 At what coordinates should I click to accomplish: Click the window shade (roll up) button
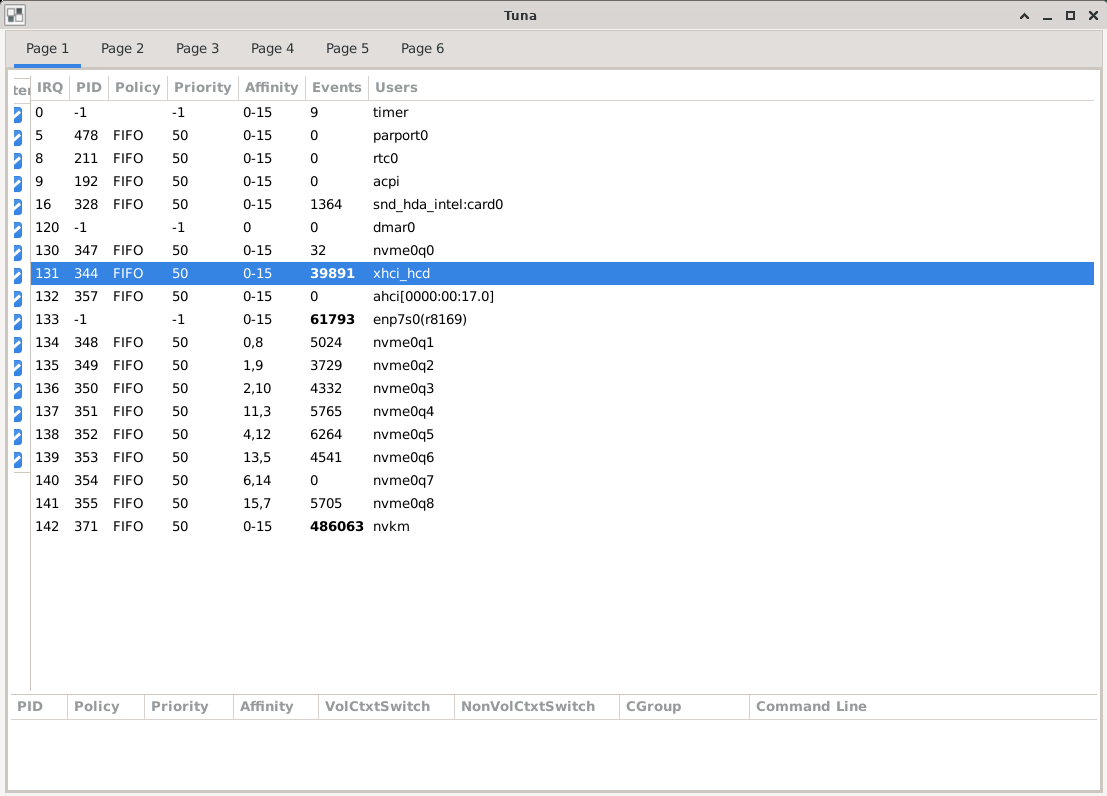[1024, 16]
